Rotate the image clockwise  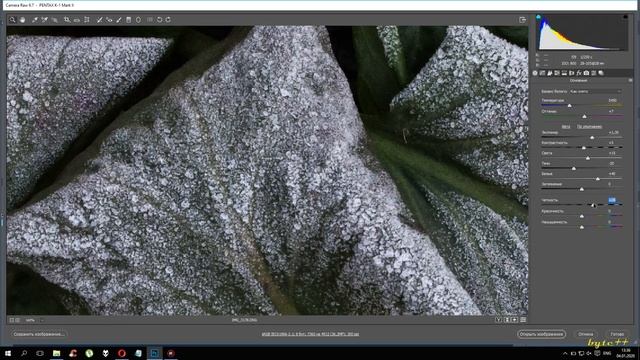(x=168, y=20)
